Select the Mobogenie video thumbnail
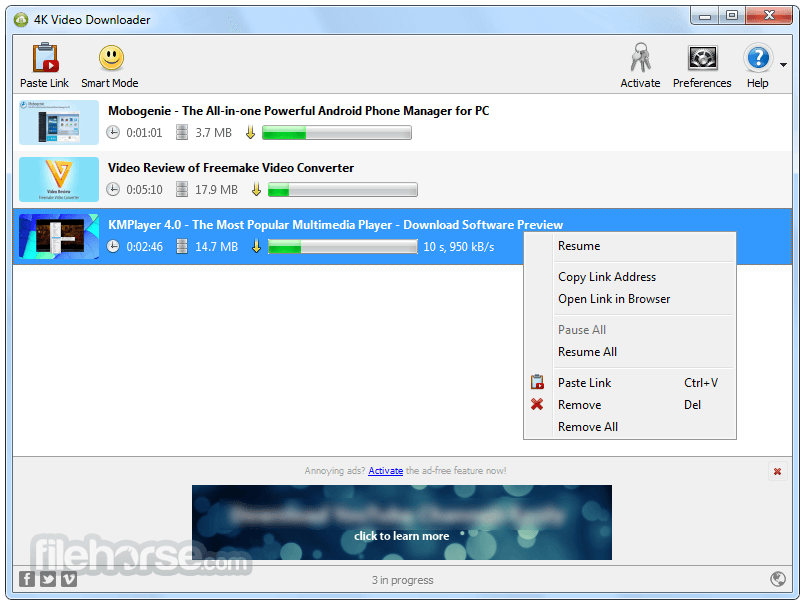Viewport: 805px width, 606px height. [x=59, y=122]
